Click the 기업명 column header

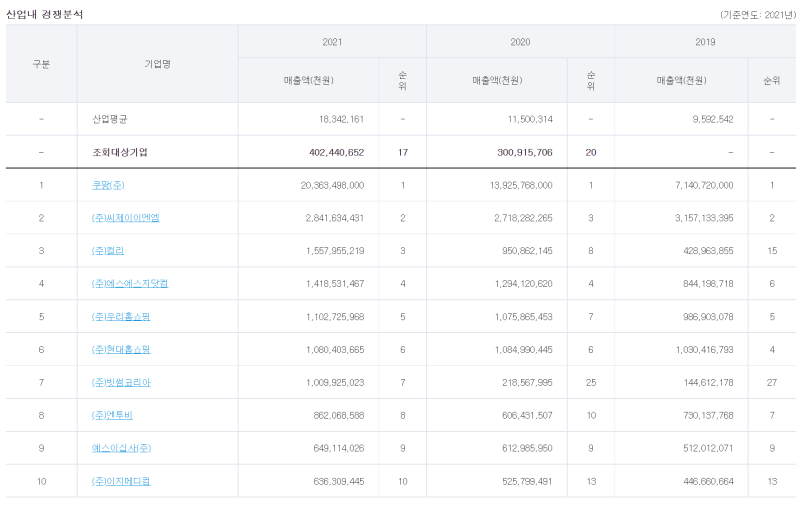157,64
